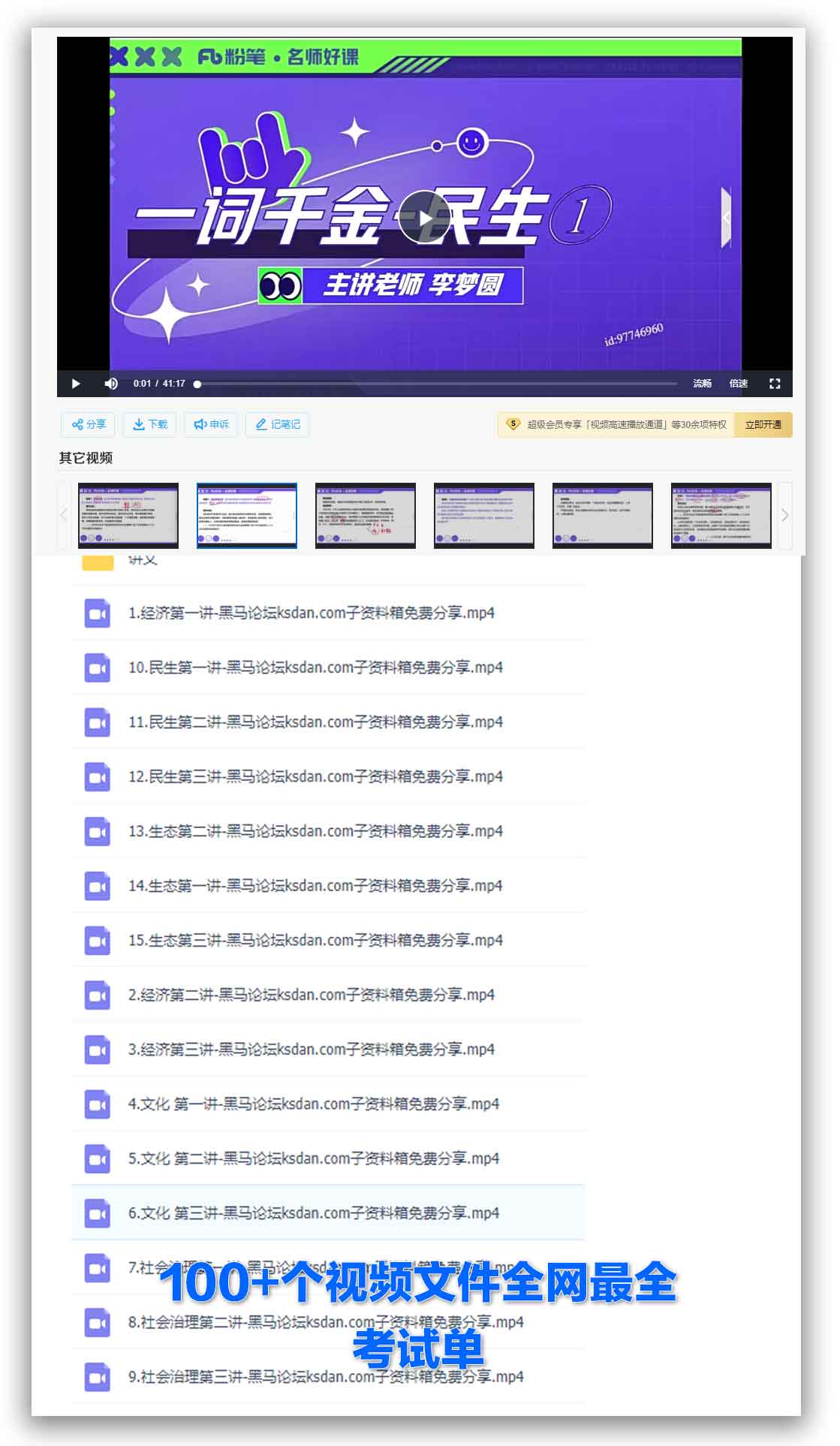
Task: Click the video icon of 11.民生第二讲
Action: coord(98,722)
